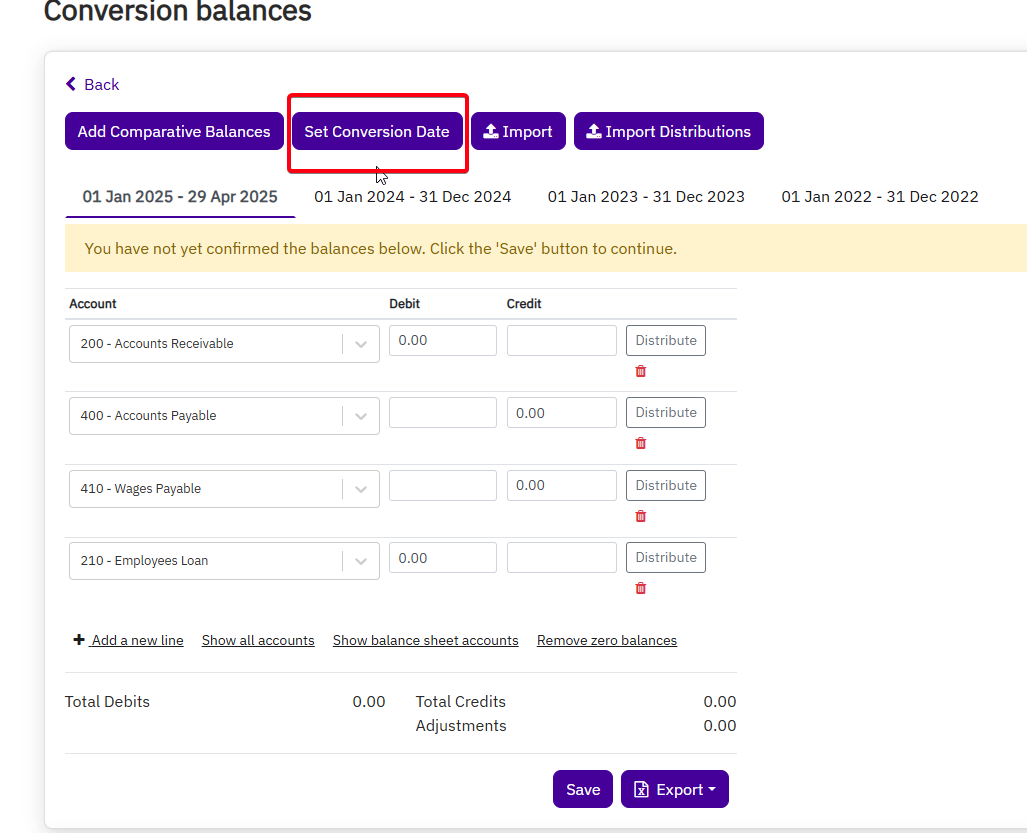
Task: Click the back chevron beside Back link
Action: [x=69, y=85]
